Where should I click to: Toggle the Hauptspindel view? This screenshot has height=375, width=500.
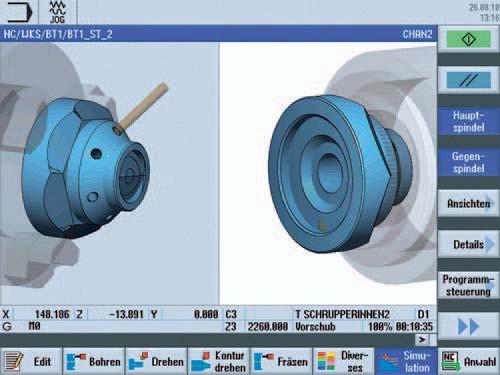[468, 121]
